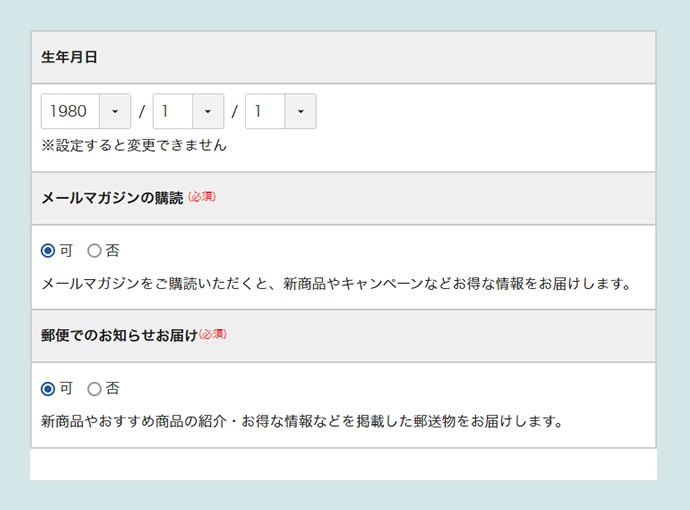Click the postal mail description sentence
The image size is (690, 510).
pyautogui.click(x=302, y=421)
